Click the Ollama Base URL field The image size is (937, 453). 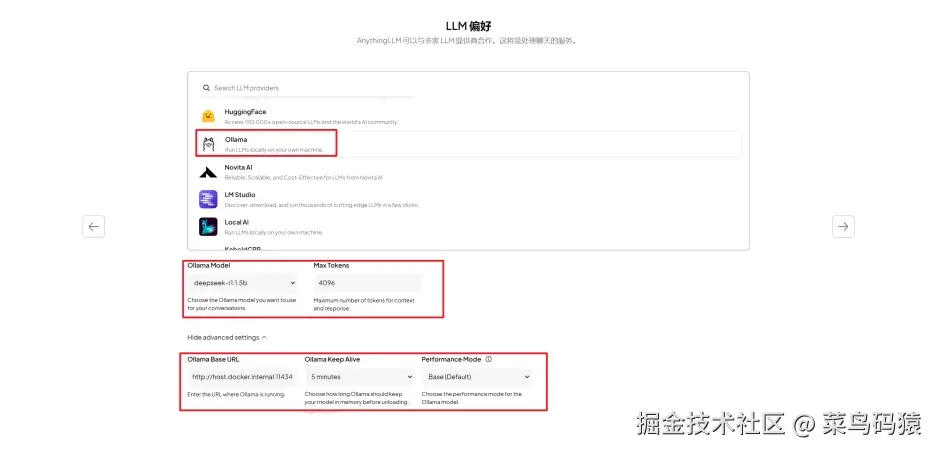coord(242,377)
